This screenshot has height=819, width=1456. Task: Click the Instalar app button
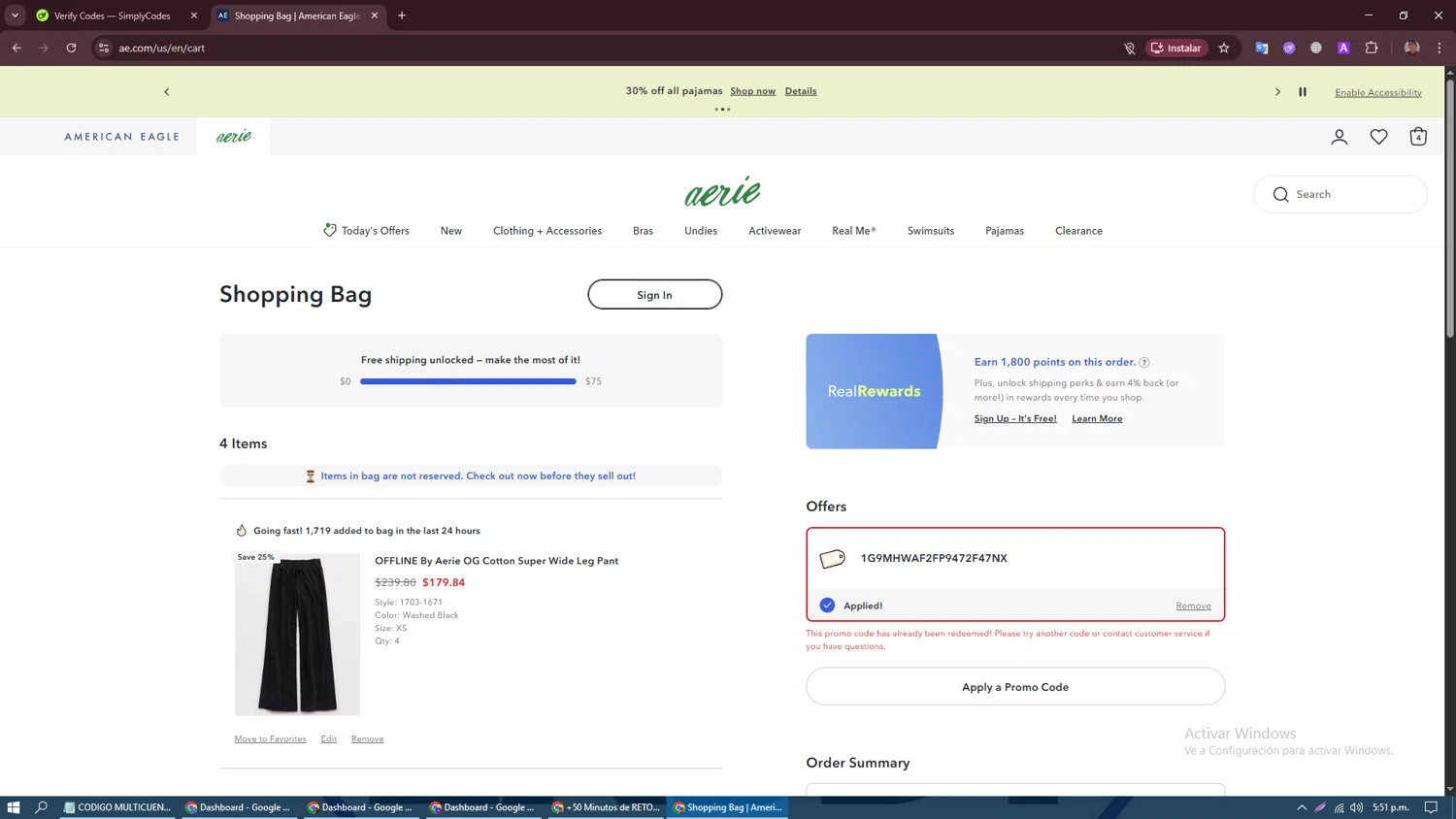[1176, 48]
